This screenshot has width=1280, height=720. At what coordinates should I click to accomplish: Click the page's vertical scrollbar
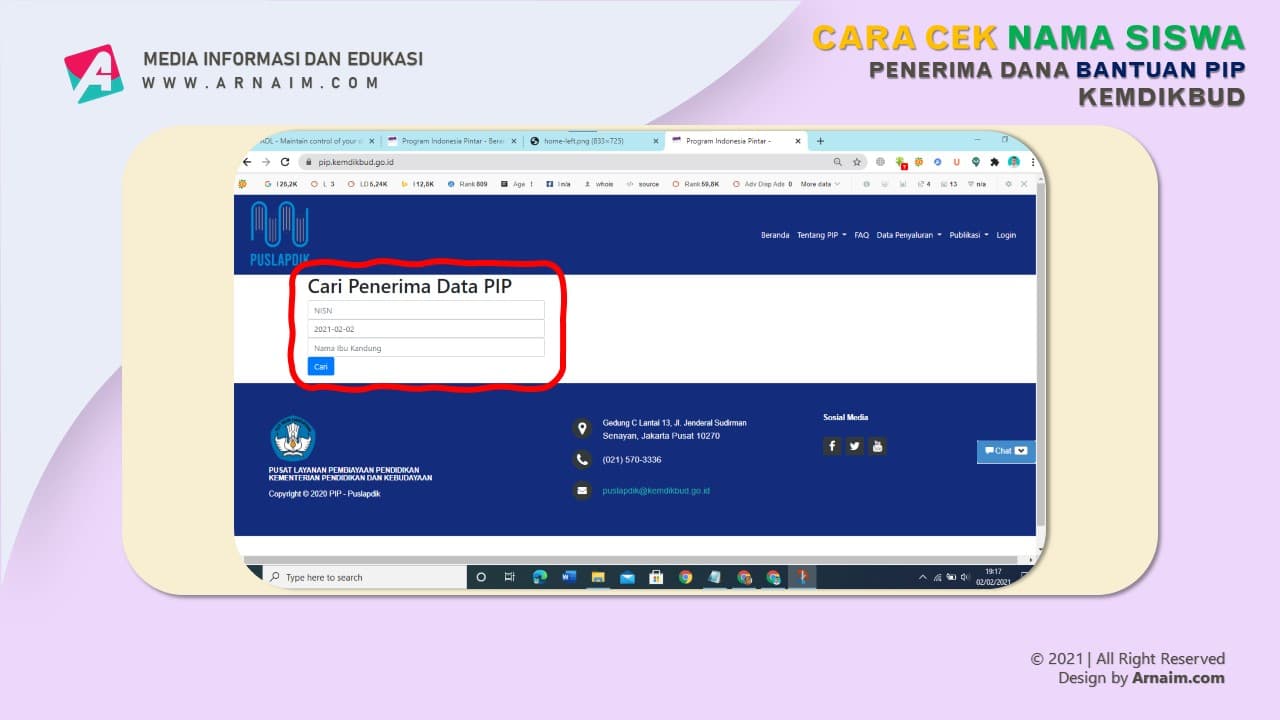tap(1041, 357)
